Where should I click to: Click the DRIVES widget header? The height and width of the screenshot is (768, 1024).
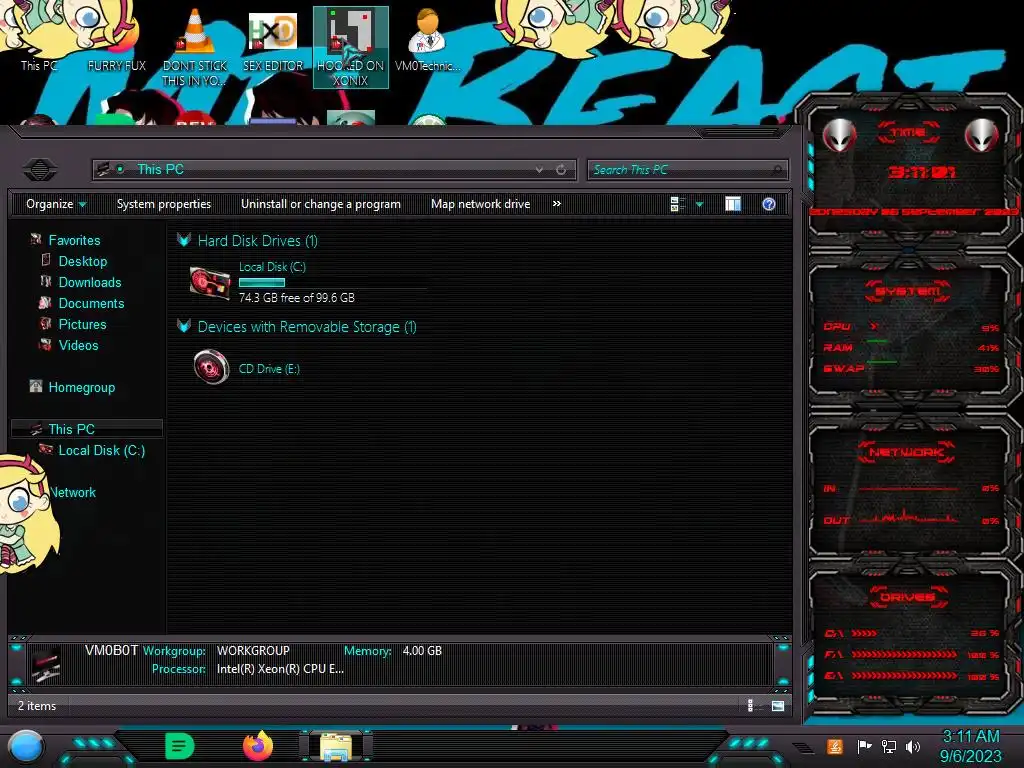[908, 597]
